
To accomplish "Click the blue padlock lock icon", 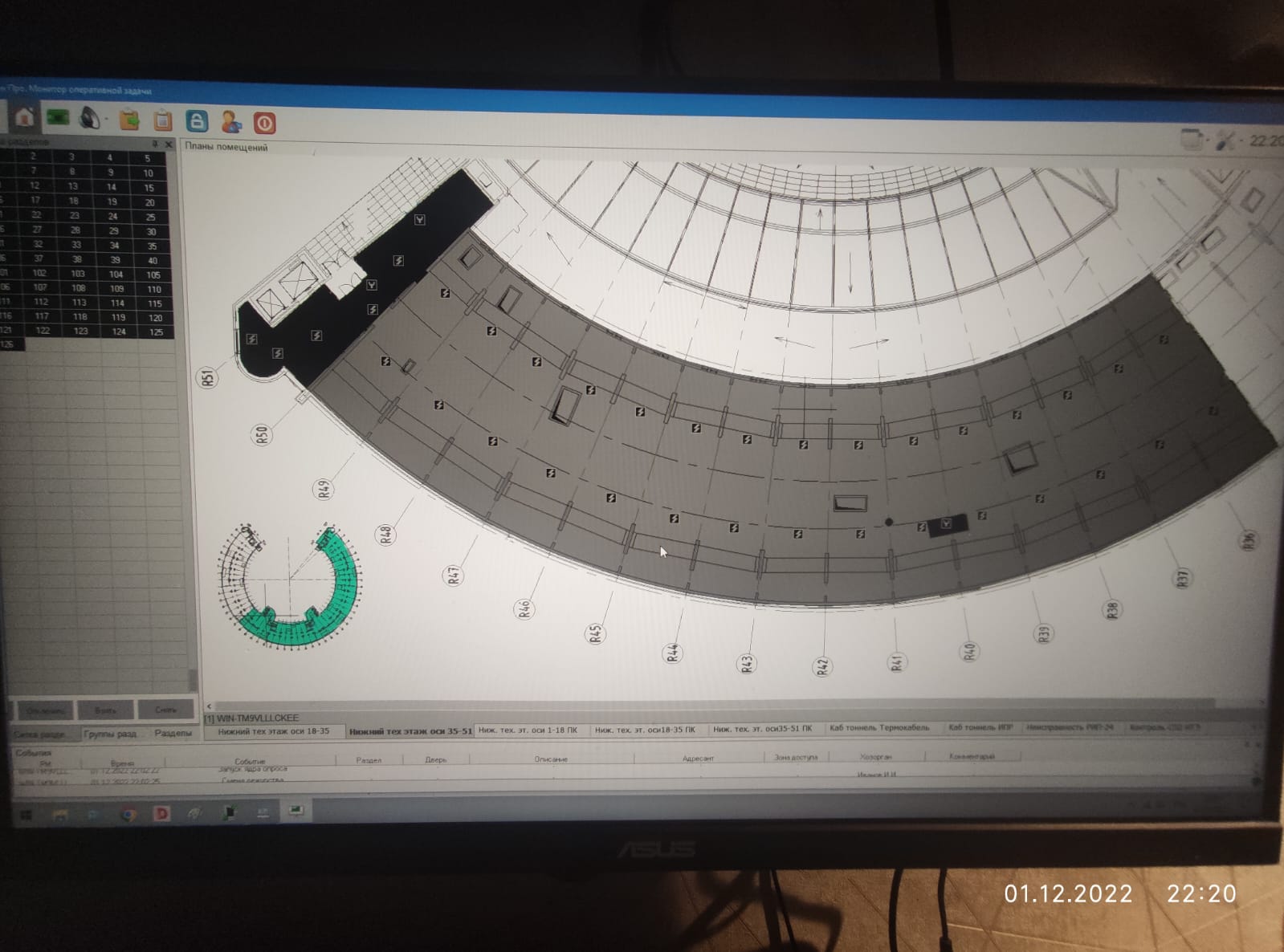I will pos(197,121).
